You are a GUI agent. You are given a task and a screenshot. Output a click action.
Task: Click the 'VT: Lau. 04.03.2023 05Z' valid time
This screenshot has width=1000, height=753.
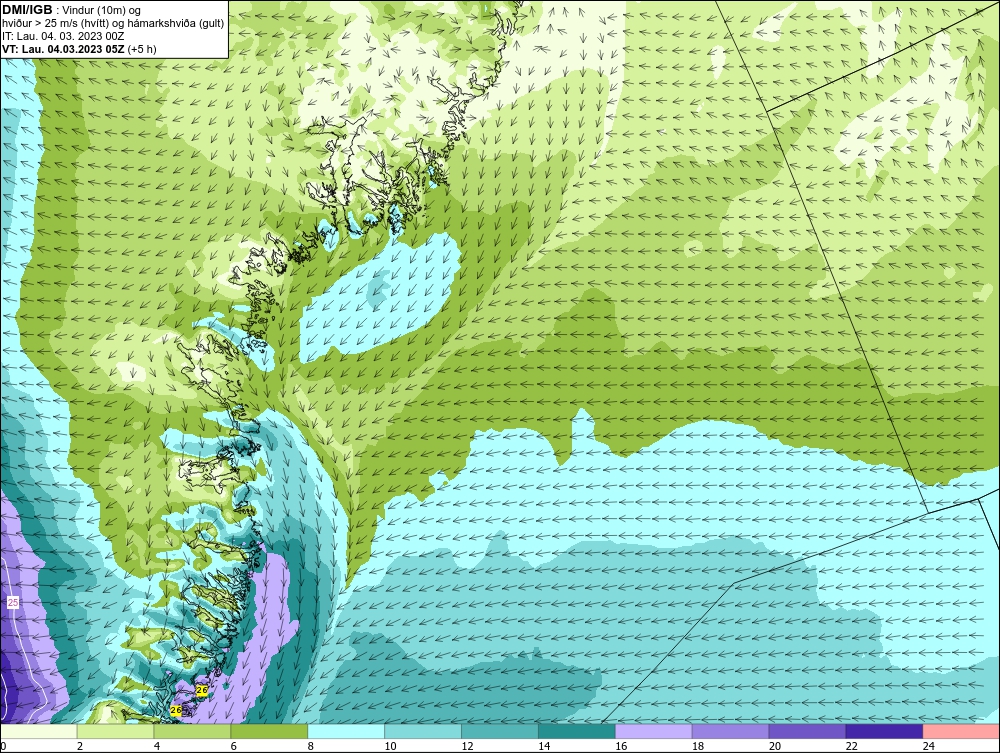(63, 49)
